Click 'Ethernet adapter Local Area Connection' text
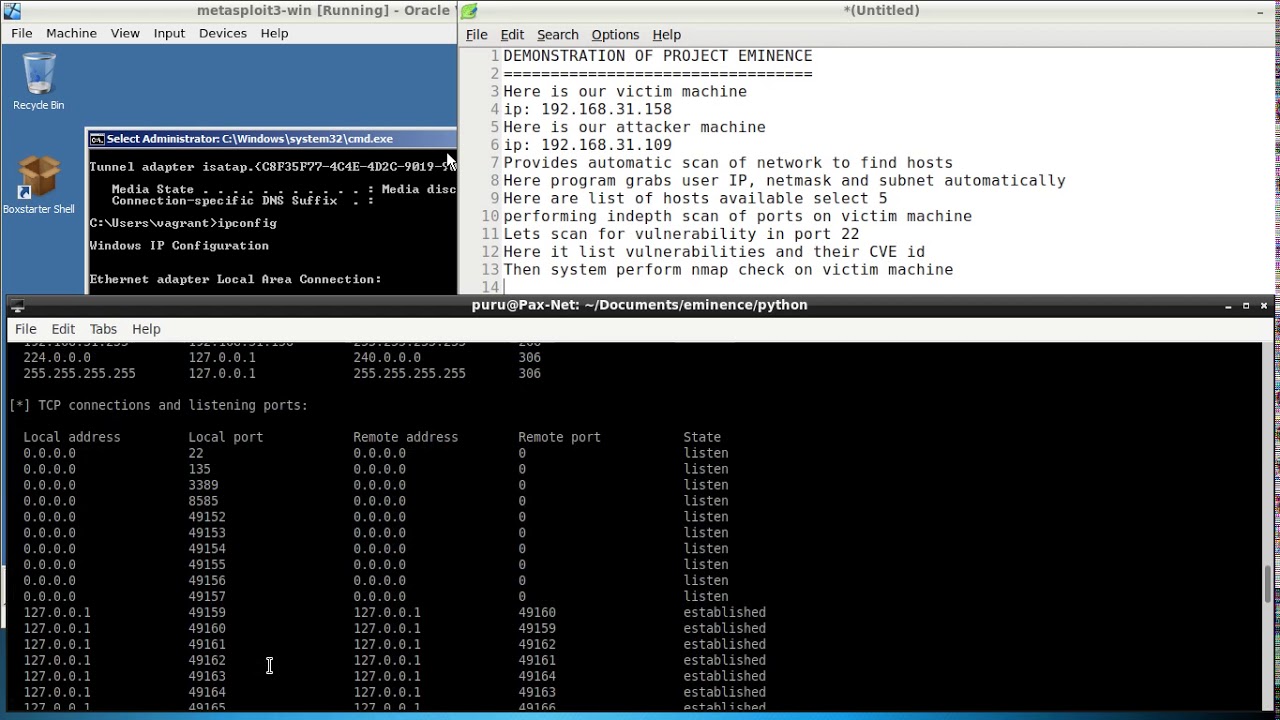This screenshot has width=1280, height=720. pos(235,280)
